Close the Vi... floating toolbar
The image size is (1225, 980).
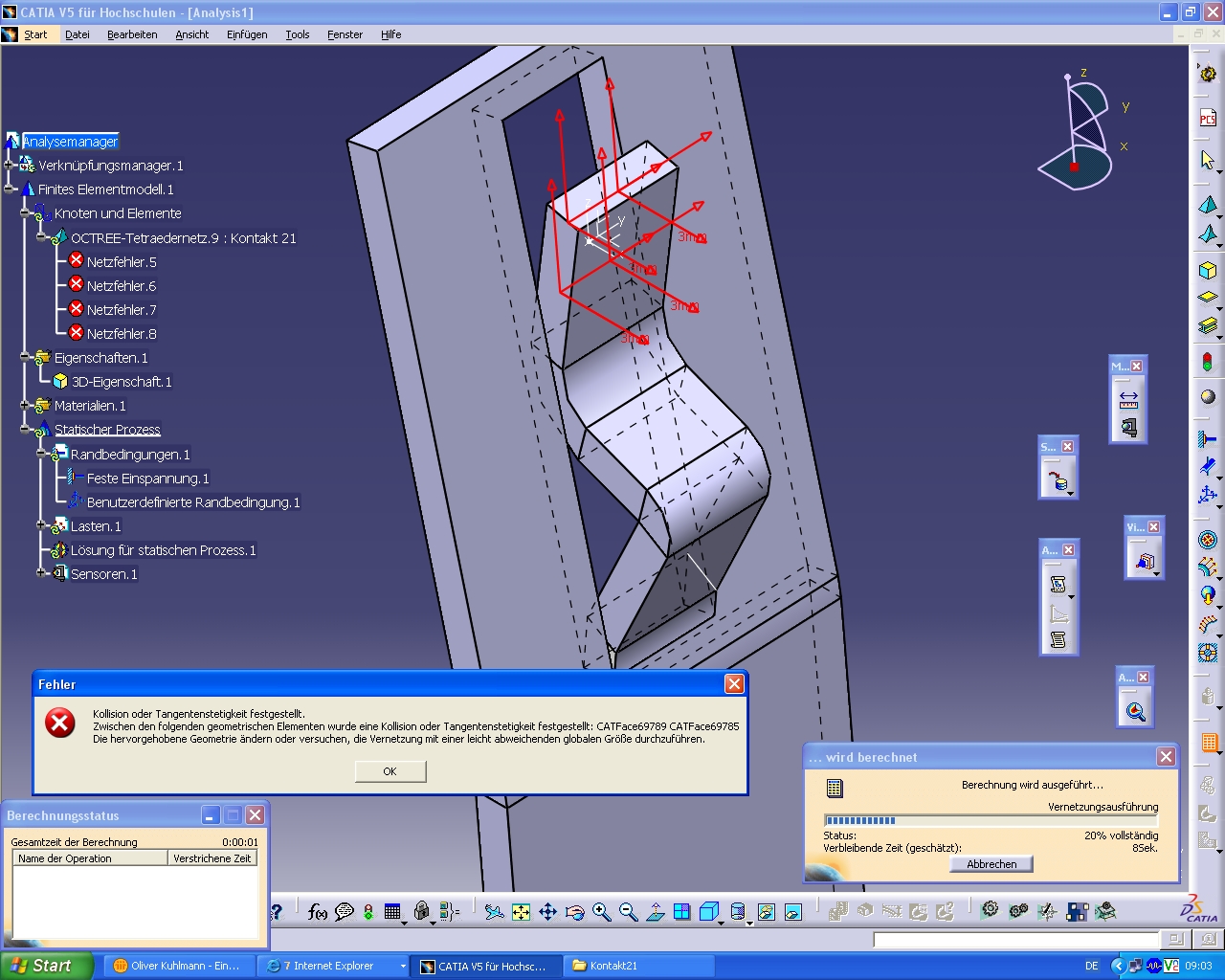coord(1154,527)
